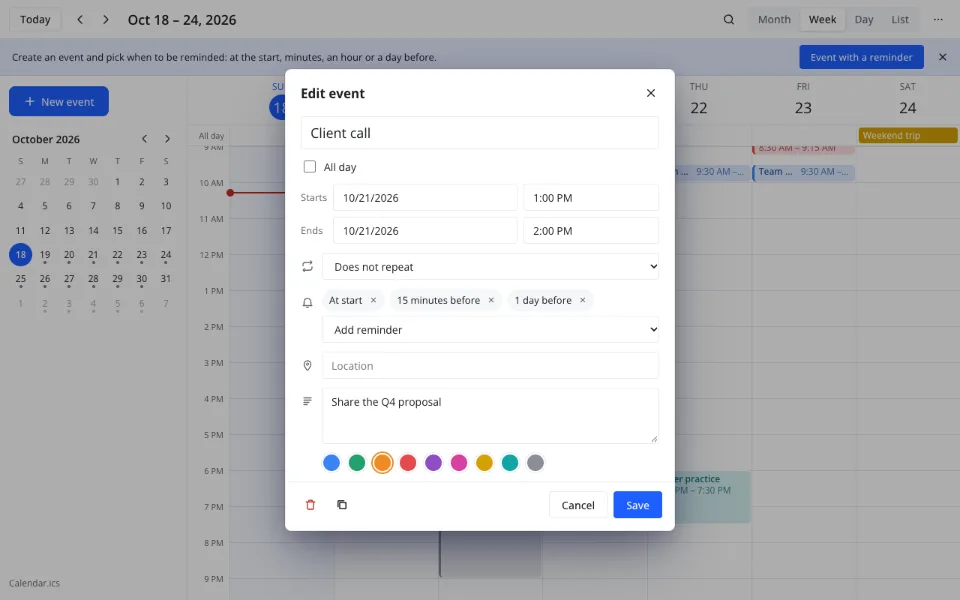The width and height of the screenshot is (960, 600).
Task: Click 'Event with a reminder' button
Action: pyautogui.click(x=861, y=57)
